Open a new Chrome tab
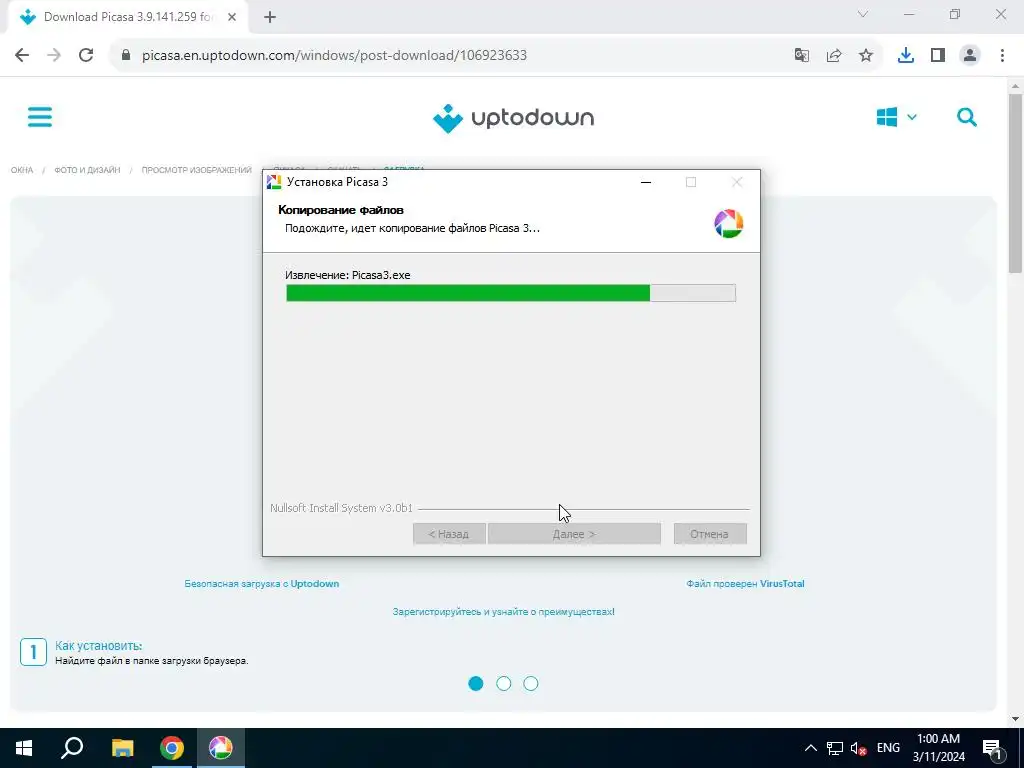Viewport: 1024px width, 768px height. [x=270, y=18]
